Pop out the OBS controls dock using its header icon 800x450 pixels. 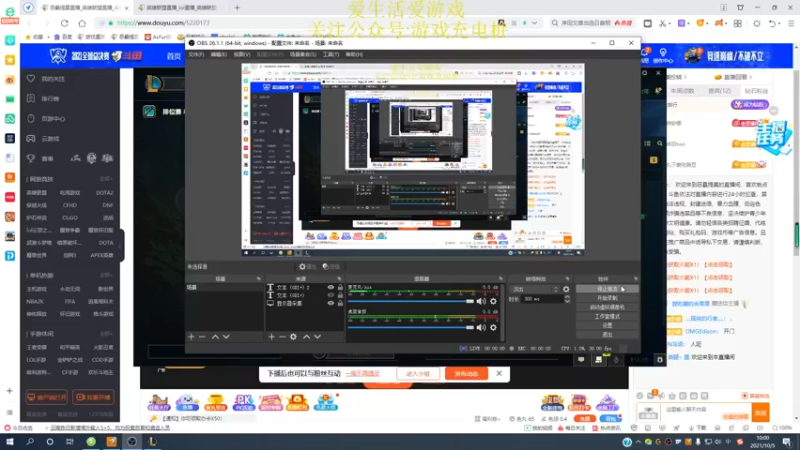point(636,279)
